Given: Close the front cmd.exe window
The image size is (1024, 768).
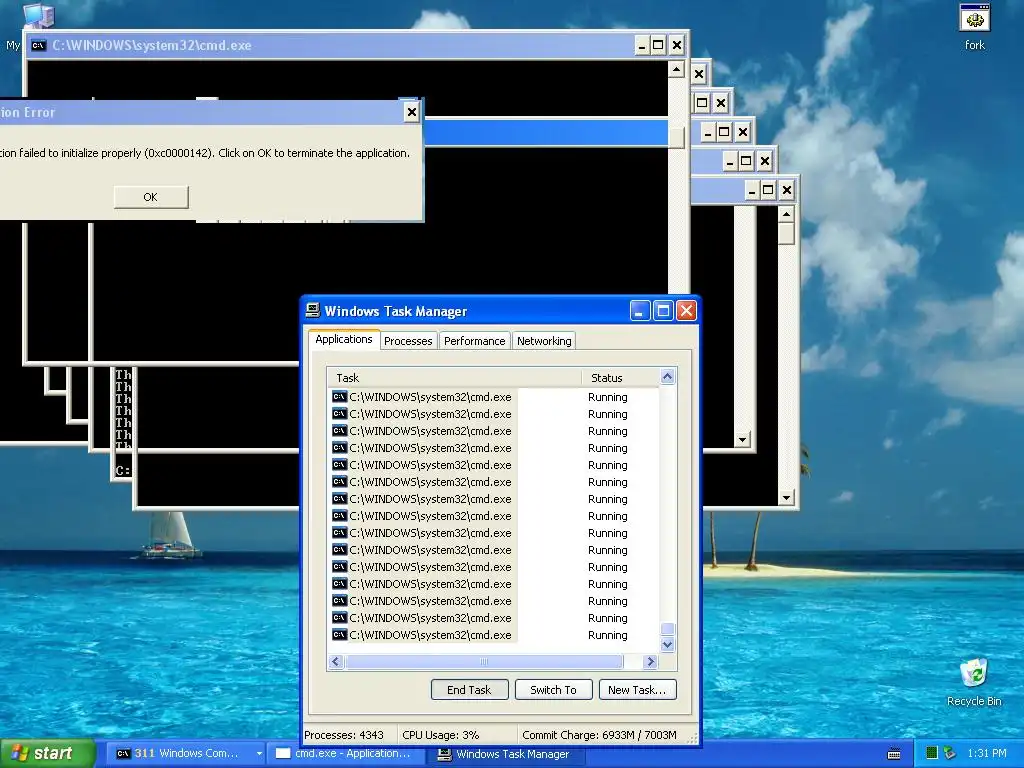Looking at the screenshot, I should 677,45.
